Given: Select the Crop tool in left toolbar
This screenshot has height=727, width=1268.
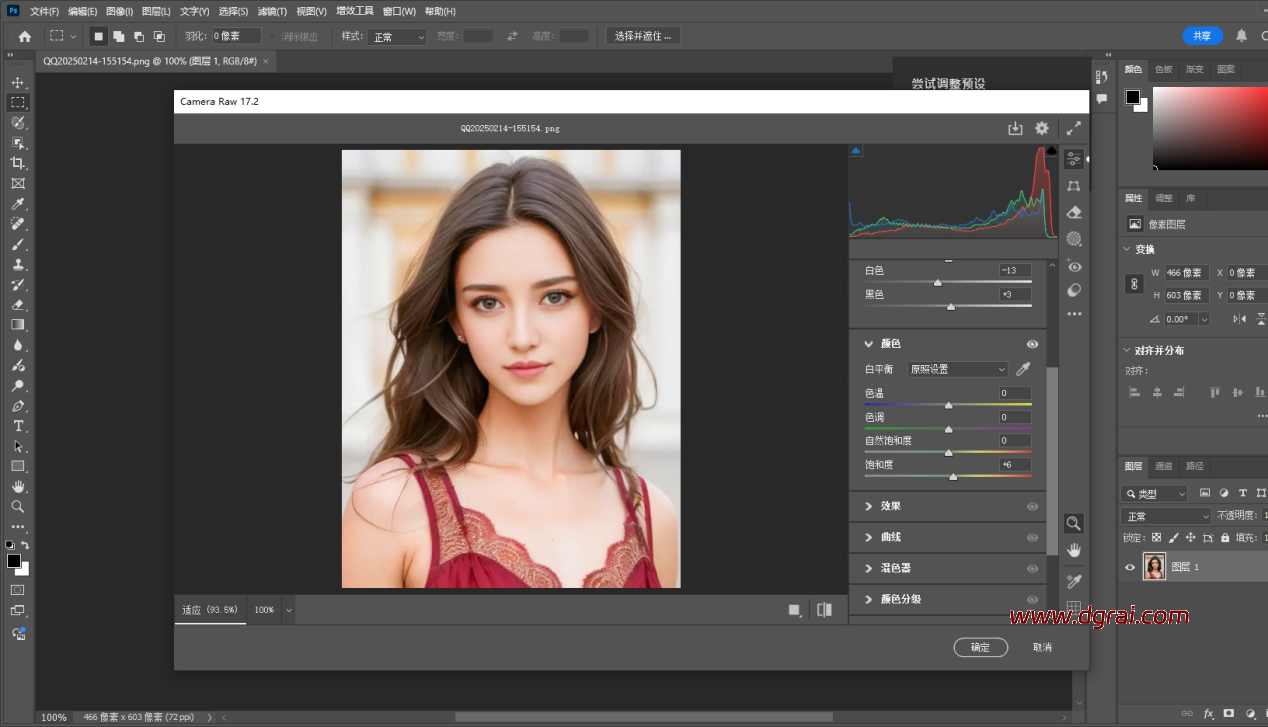Looking at the screenshot, I should point(17,163).
